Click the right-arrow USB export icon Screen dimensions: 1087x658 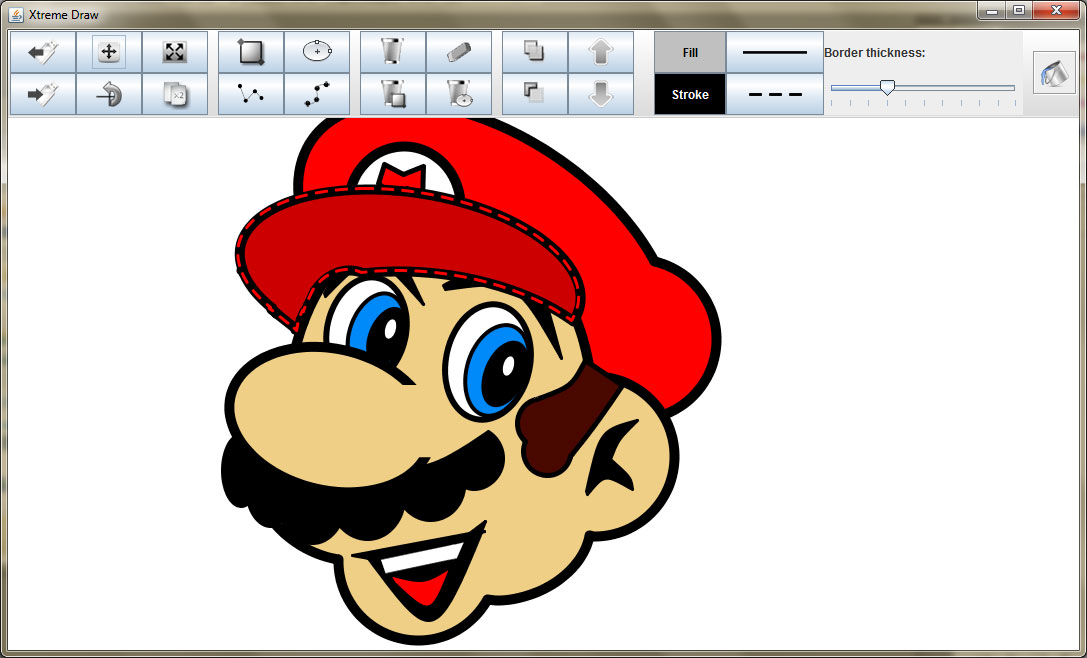pos(43,94)
